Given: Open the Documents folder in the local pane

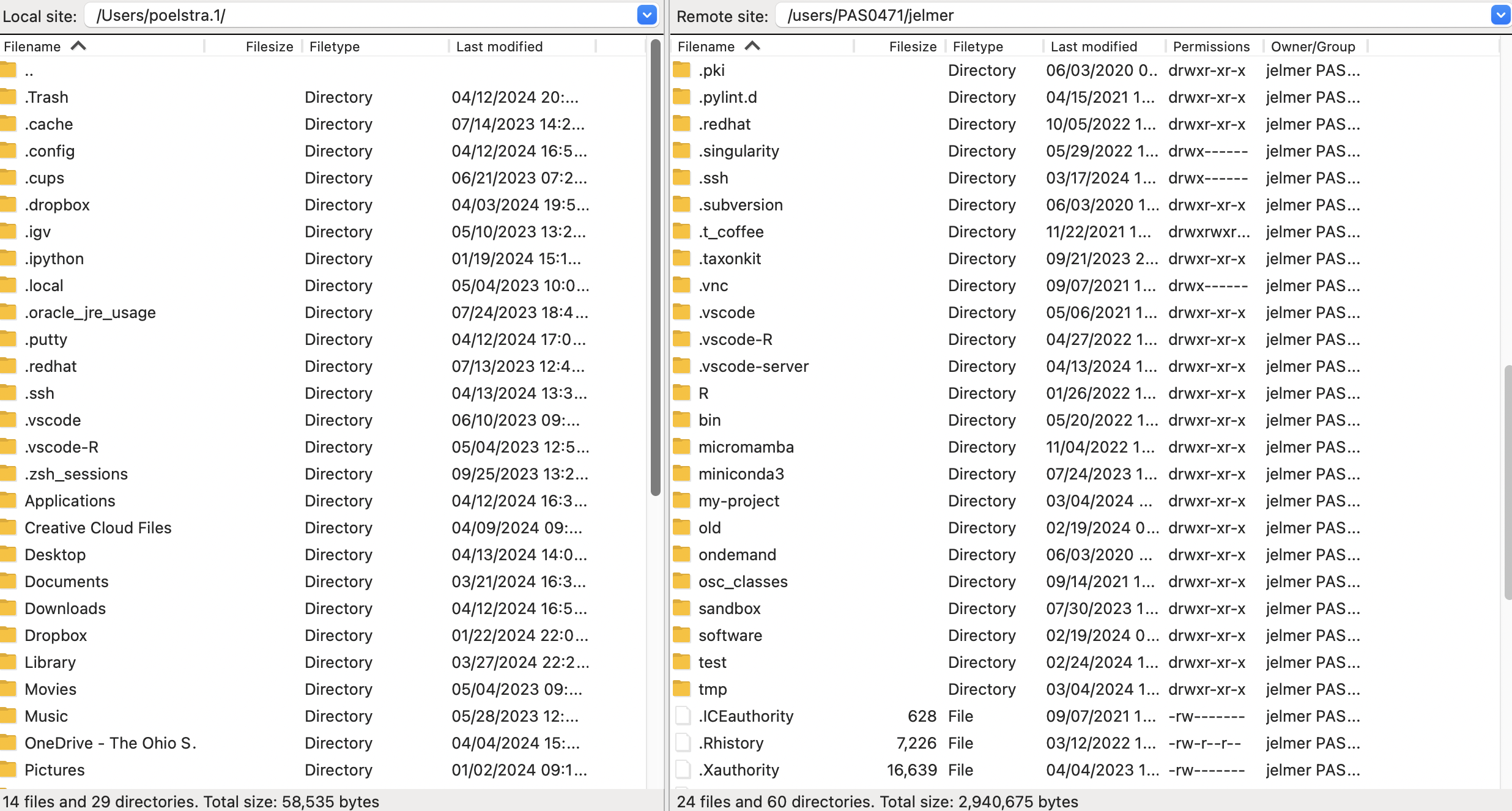Looking at the screenshot, I should tap(66, 581).
